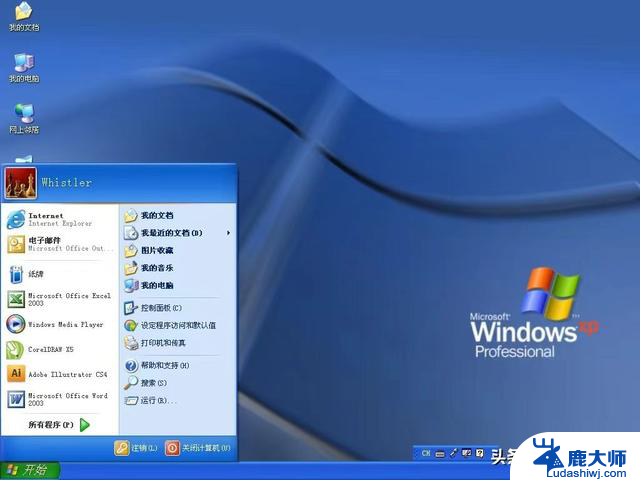Click the 开始 start button
Screen dimensions: 640x480
[x=30, y=470]
